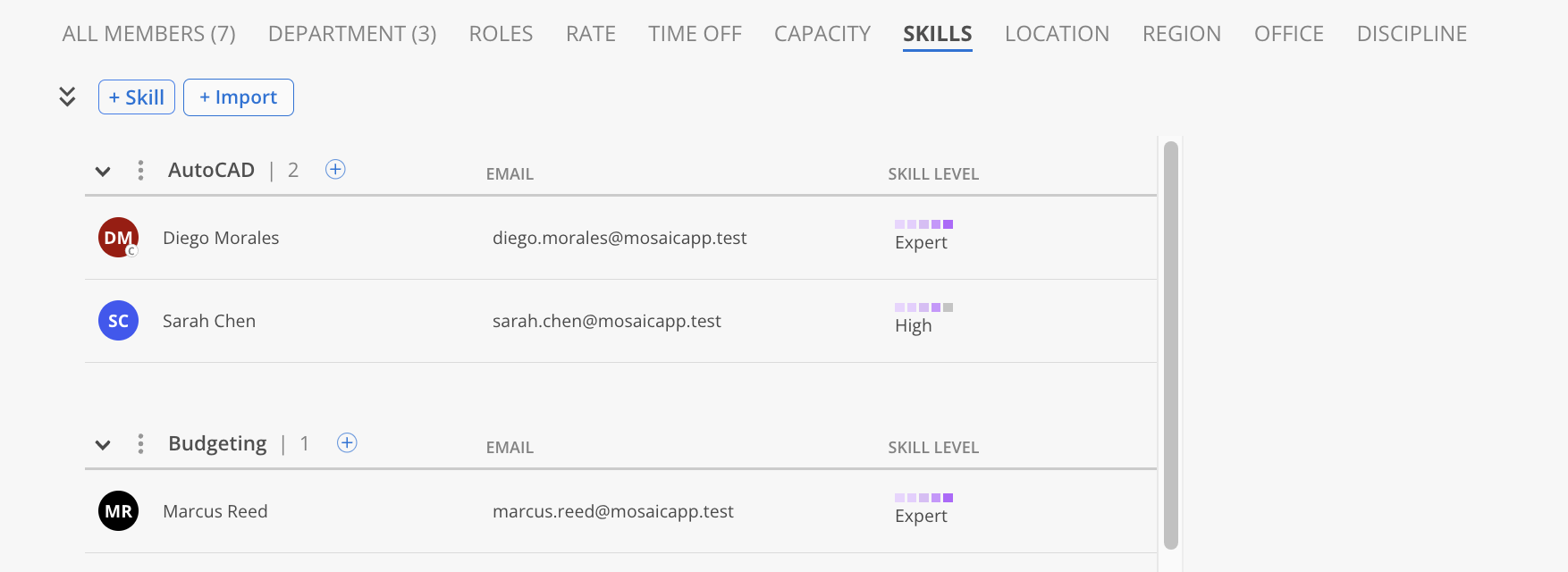Change Sarah Chen High skill level
Viewport: 1568px width, 572px height.
coord(923,318)
